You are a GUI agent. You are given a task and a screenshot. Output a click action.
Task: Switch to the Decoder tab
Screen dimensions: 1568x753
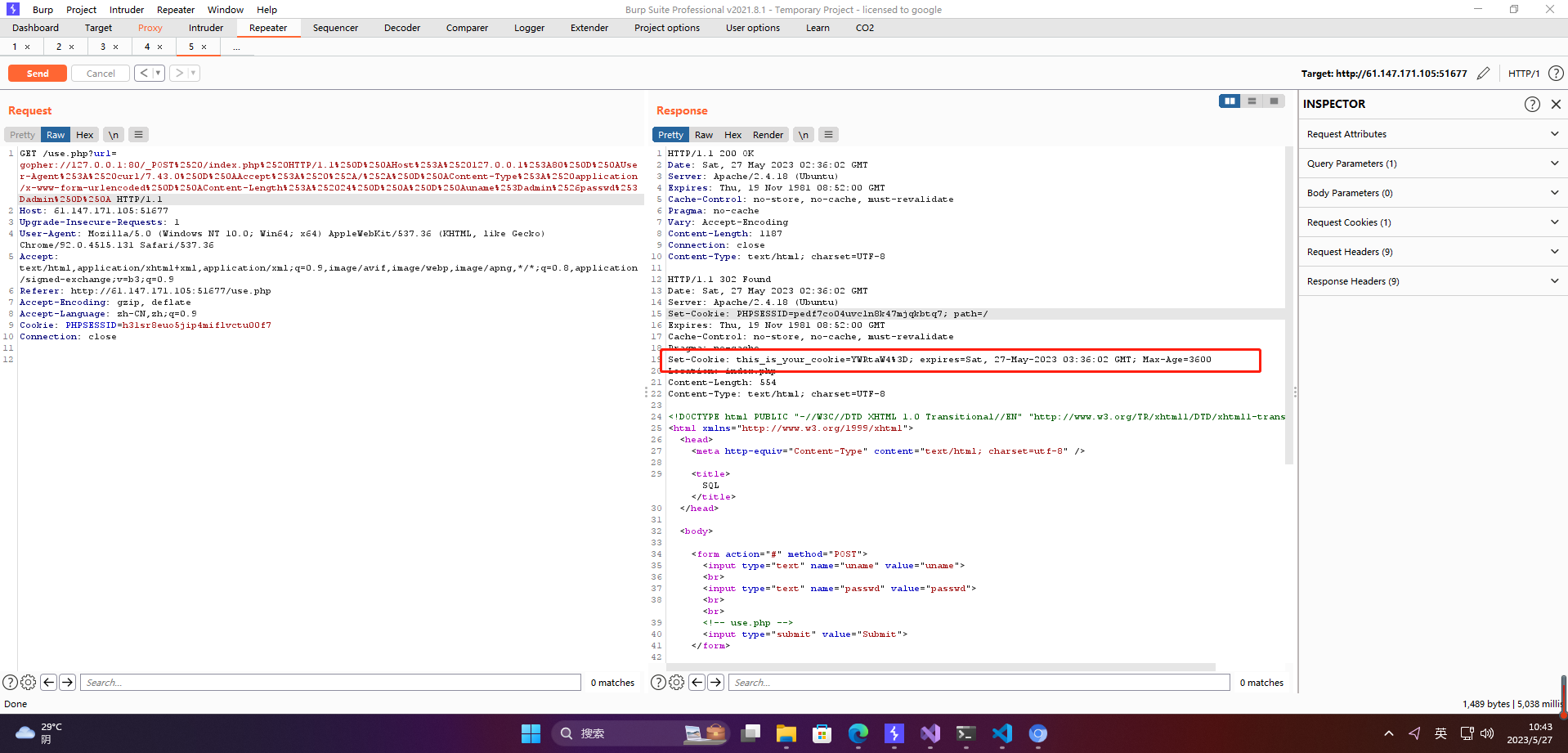point(401,27)
